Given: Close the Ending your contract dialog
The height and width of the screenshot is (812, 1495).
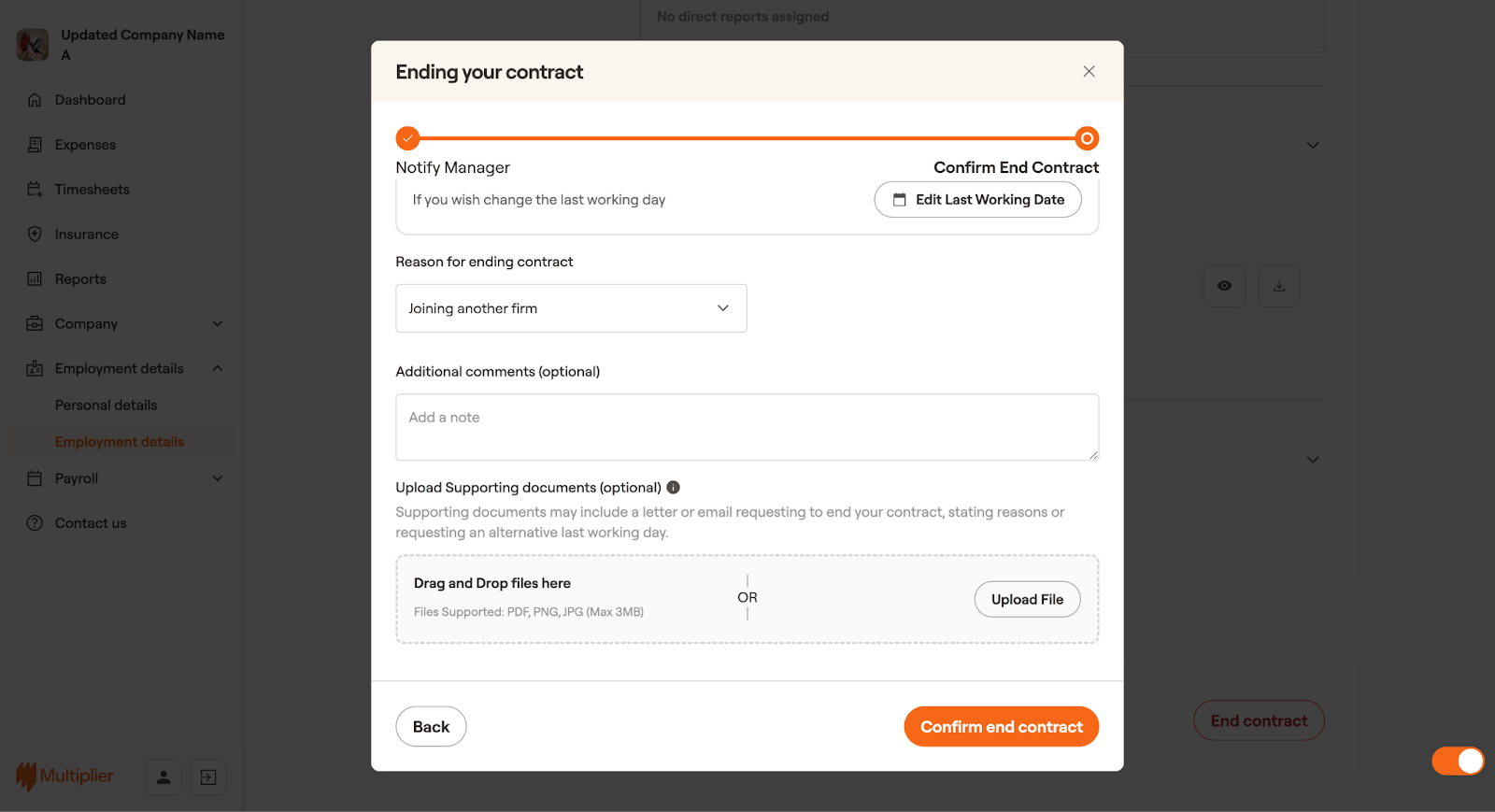Looking at the screenshot, I should (x=1089, y=72).
